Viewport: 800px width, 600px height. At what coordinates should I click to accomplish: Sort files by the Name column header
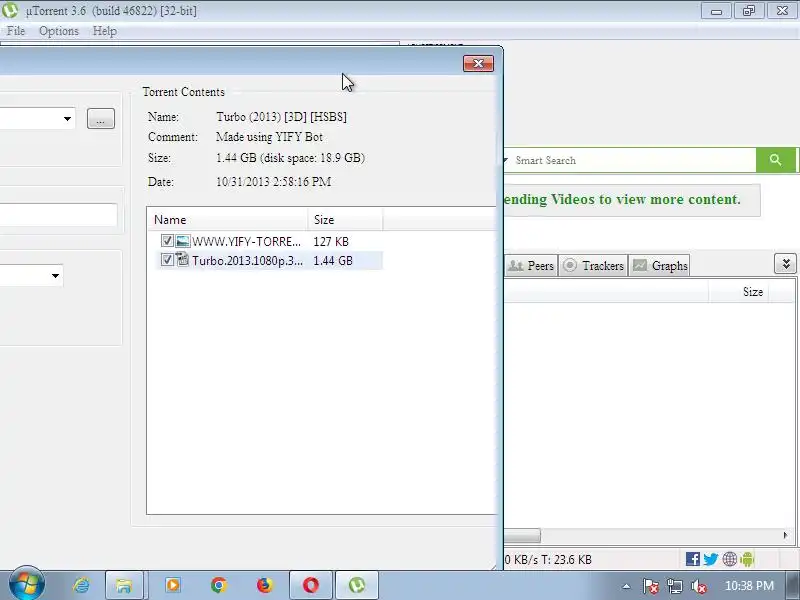coord(228,219)
